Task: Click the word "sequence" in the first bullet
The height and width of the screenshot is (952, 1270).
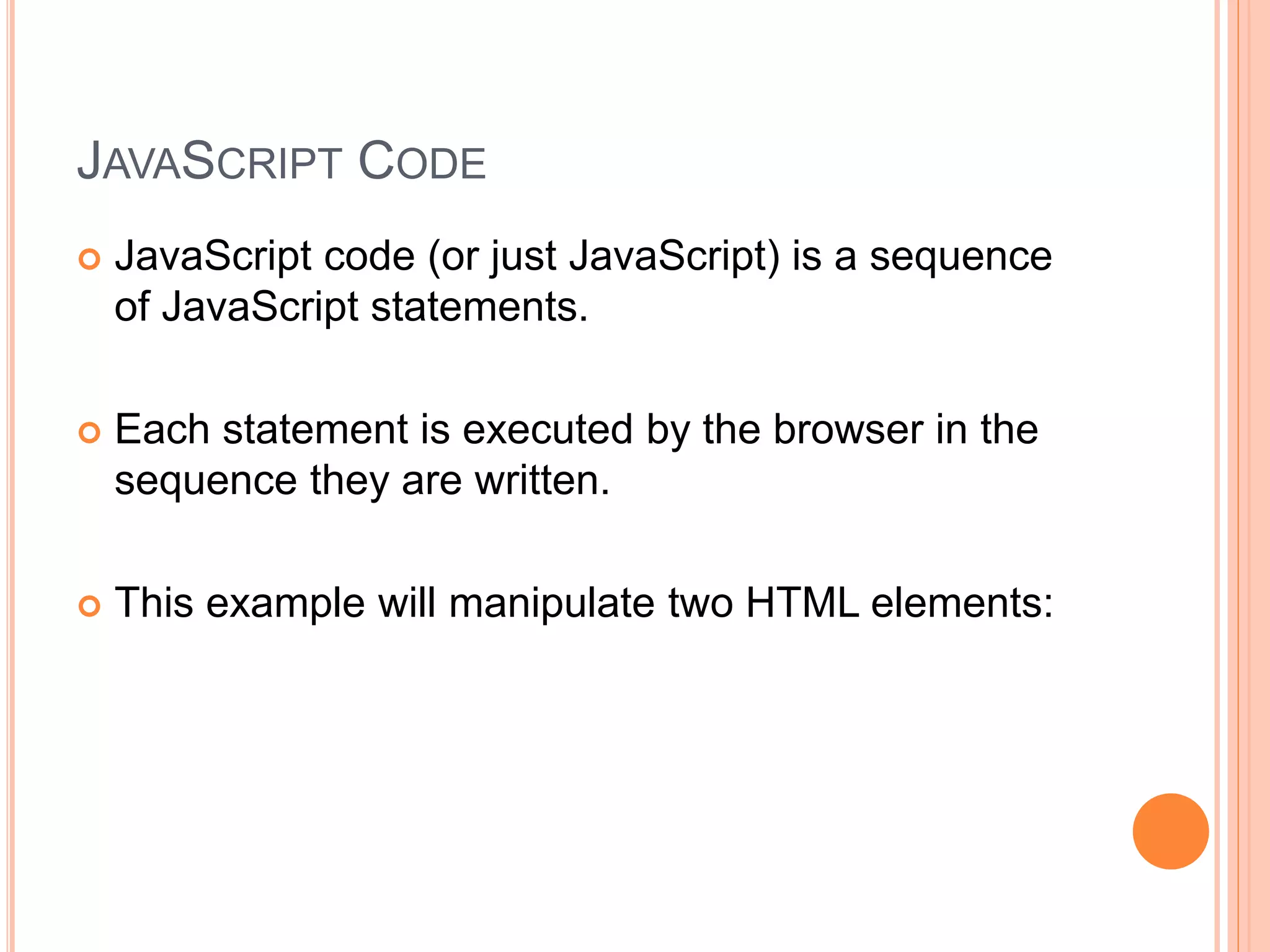Action: pyautogui.click(x=961, y=257)
